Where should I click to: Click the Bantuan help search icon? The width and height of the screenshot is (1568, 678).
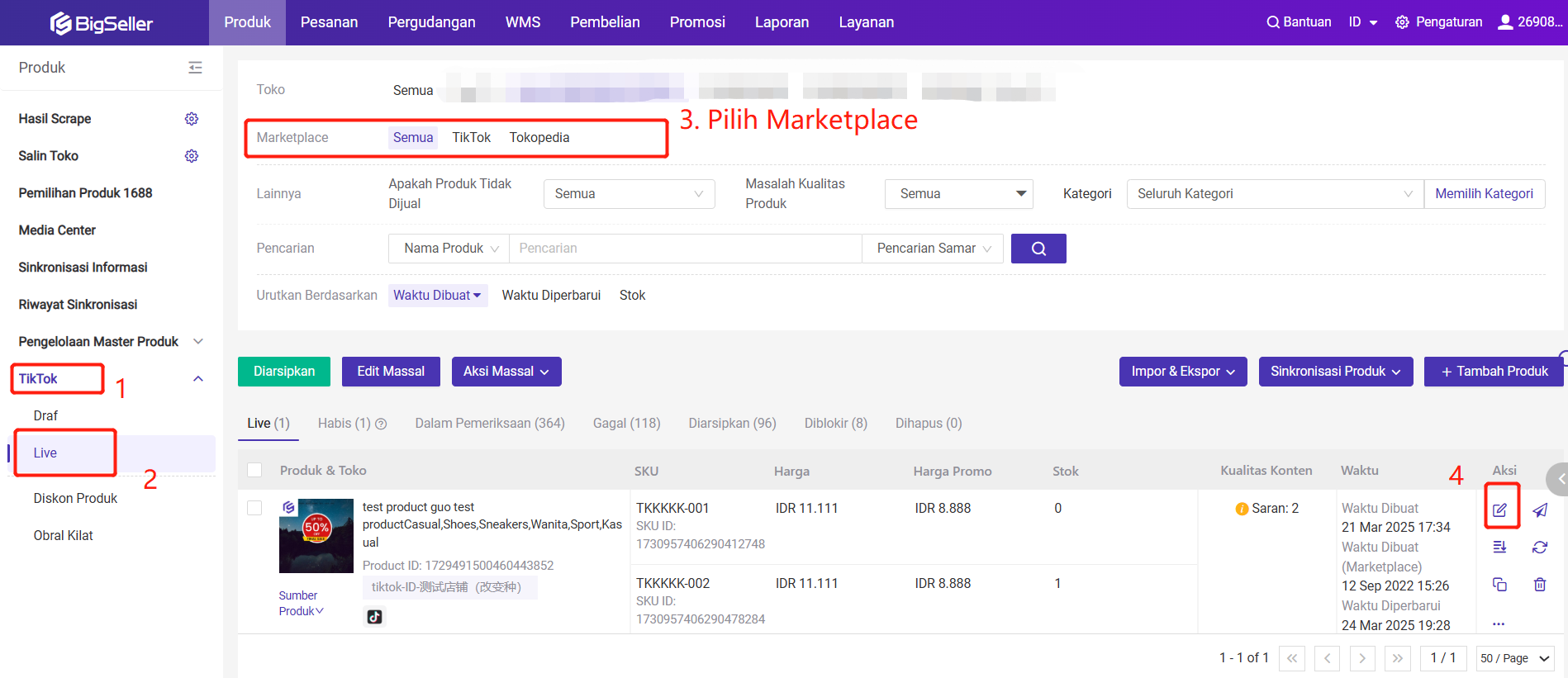pyautogui.click(x=1273, y=22)
